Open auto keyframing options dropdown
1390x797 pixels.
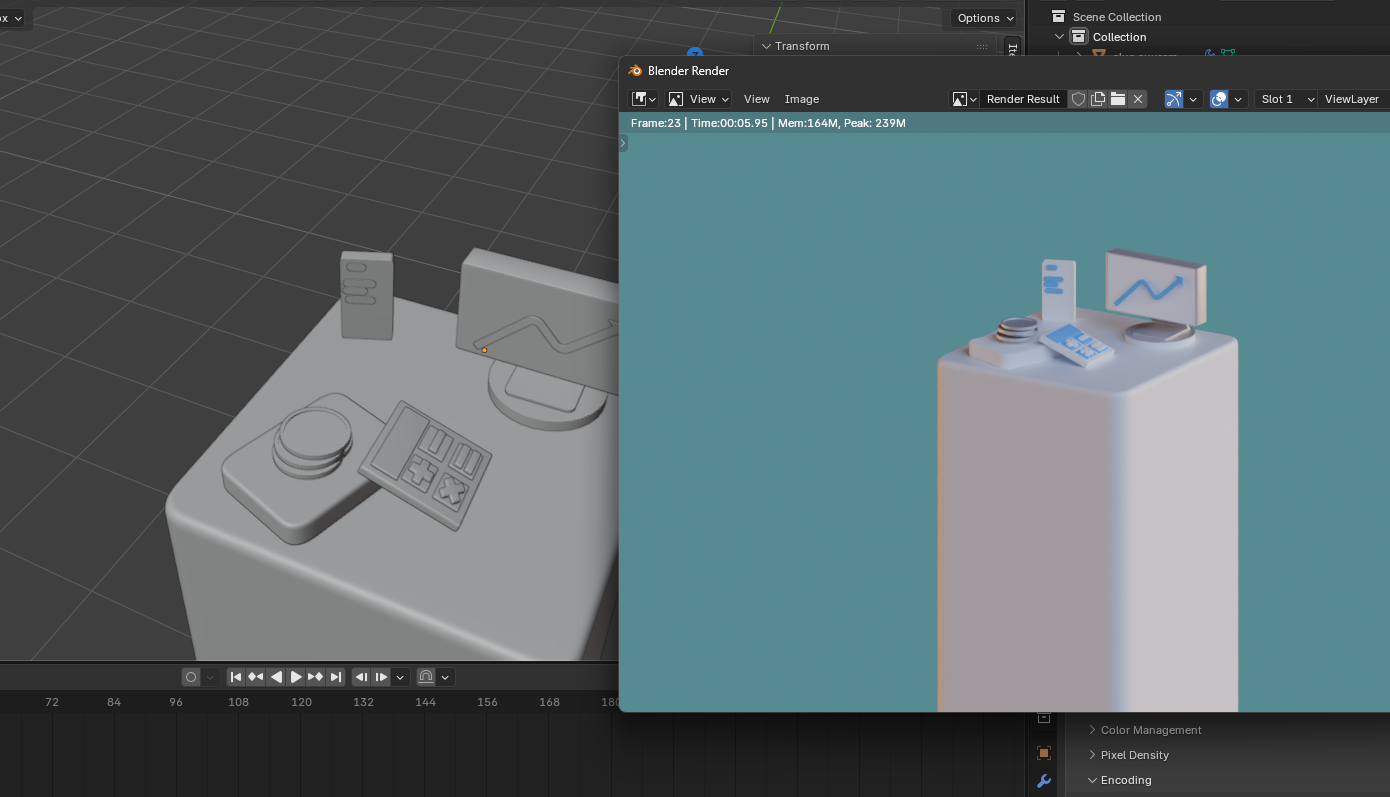(x=210, y=677)
